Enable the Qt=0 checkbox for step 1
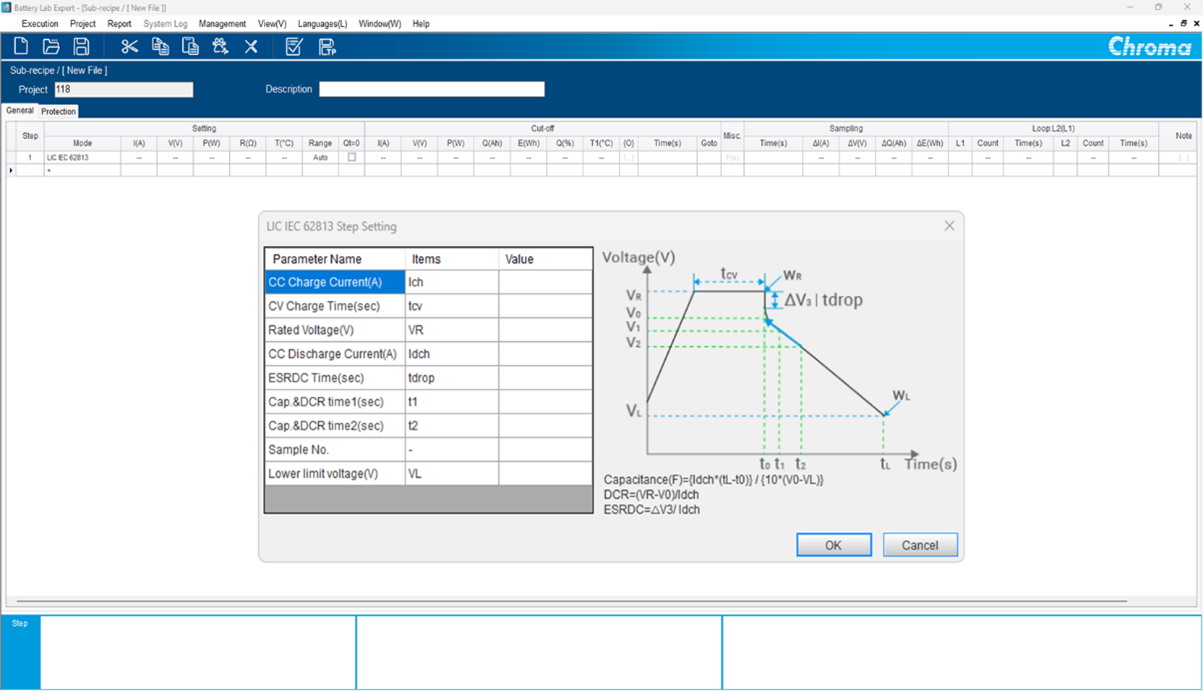This screenshot has width=1203, height=691. (352, 157)
